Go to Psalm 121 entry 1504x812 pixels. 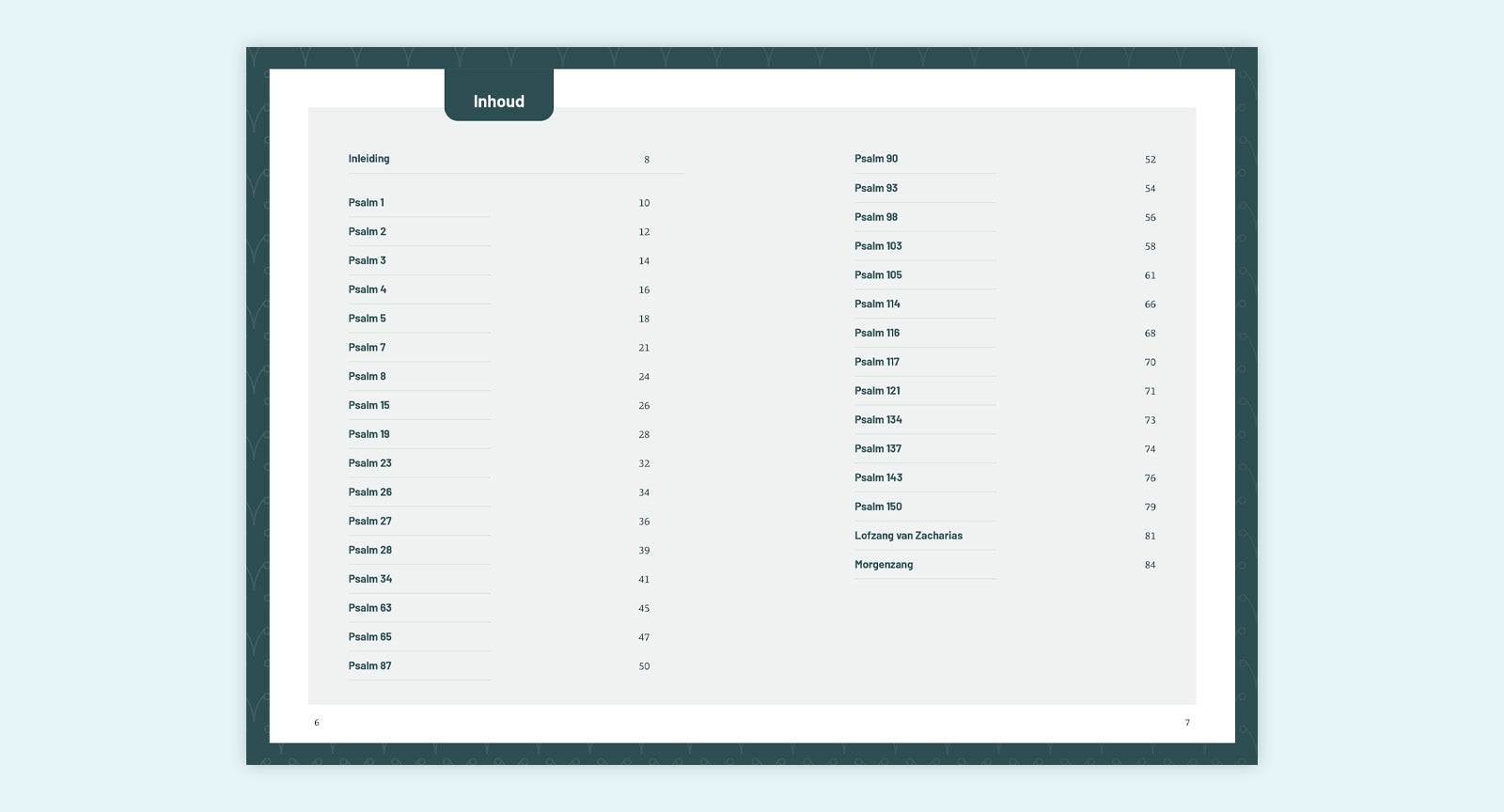point(876,391)
